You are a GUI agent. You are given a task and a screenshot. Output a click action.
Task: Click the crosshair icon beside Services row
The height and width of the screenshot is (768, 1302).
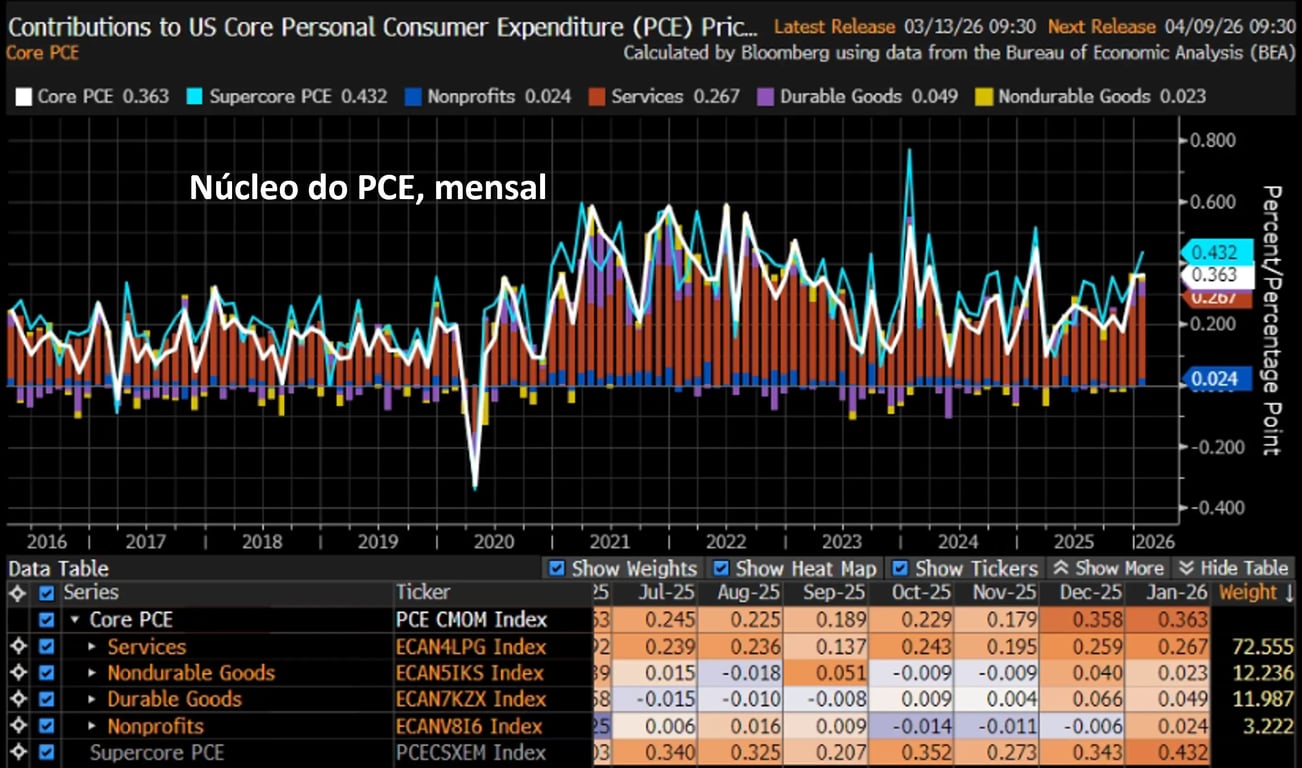point(16,647)
